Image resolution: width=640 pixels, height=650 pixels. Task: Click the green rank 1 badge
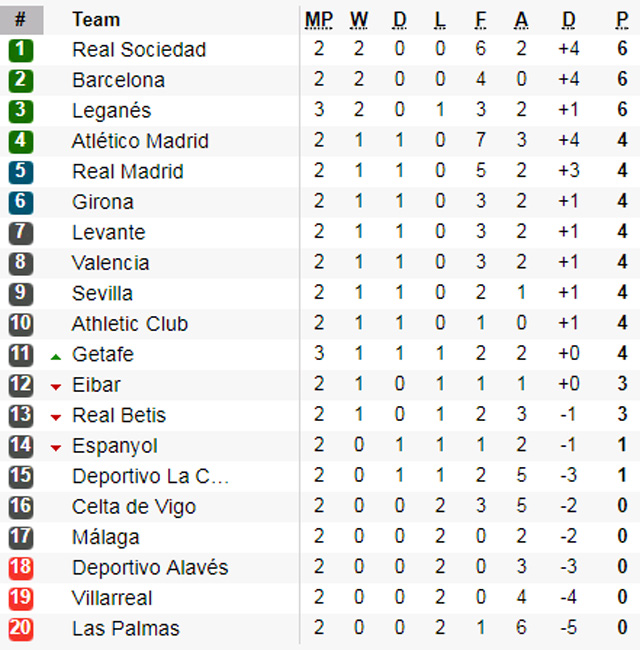click(x=21, y=50)
